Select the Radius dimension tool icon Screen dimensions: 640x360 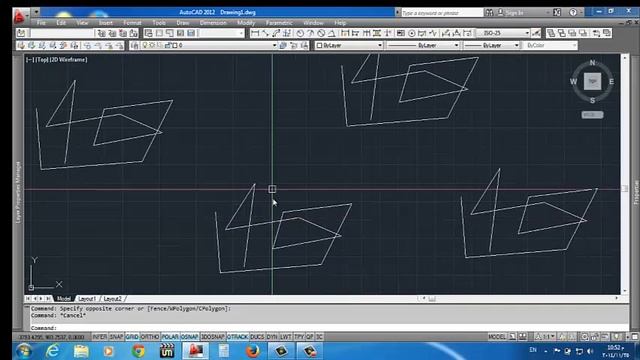click(300, 33)
